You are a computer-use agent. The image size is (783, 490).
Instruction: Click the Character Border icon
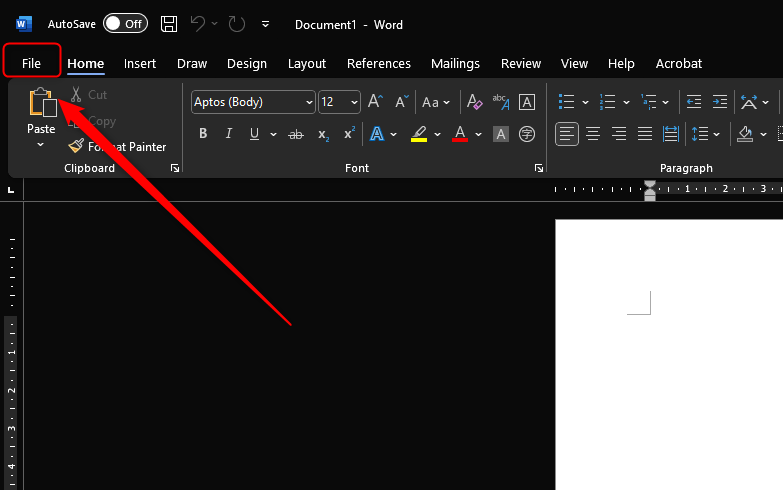click(x=527, y=102)
